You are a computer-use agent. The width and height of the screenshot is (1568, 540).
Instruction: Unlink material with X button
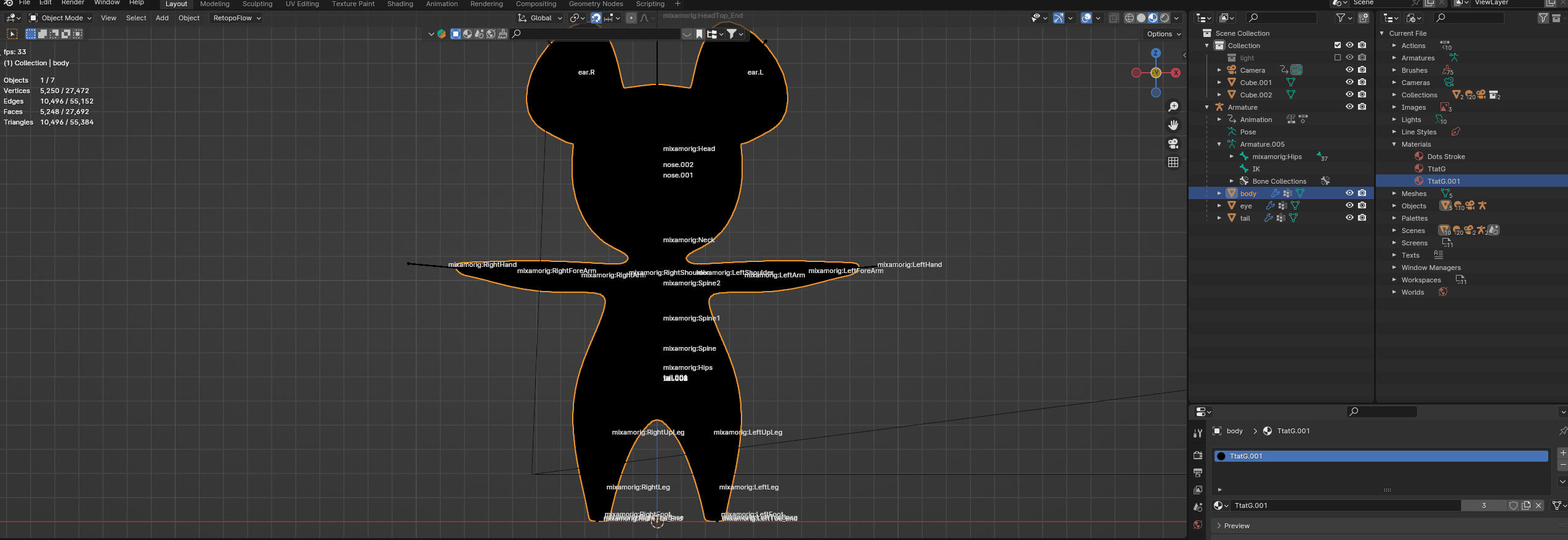click(x=1538, y=505)
